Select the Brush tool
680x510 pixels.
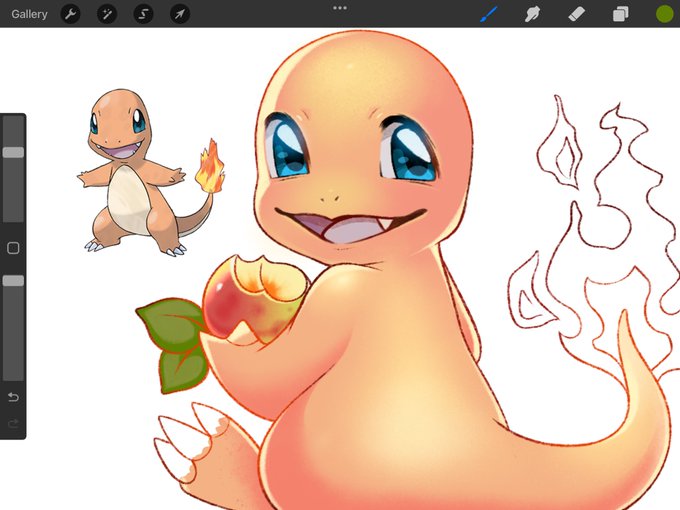tap(489, 14)
